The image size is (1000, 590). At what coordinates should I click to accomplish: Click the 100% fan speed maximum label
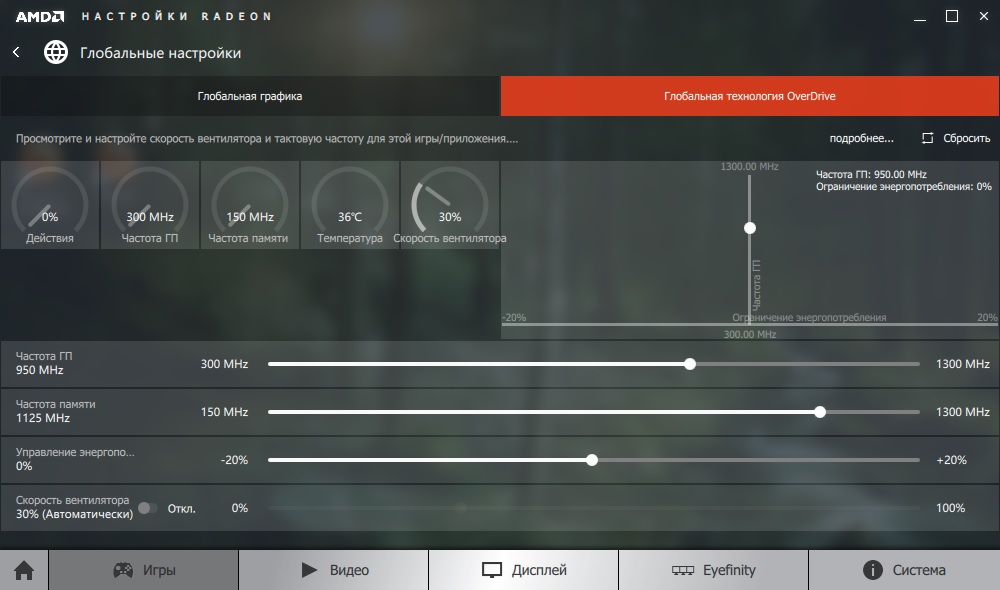point(950,508)
